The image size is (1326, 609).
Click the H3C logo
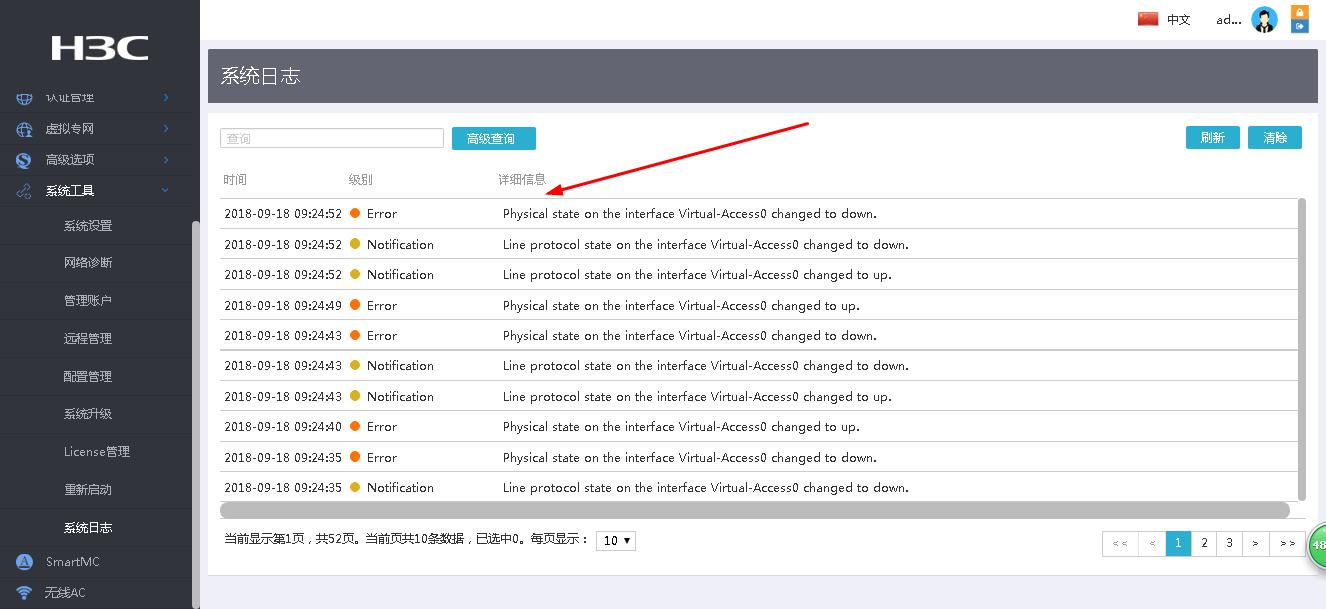tap(100, 47)
